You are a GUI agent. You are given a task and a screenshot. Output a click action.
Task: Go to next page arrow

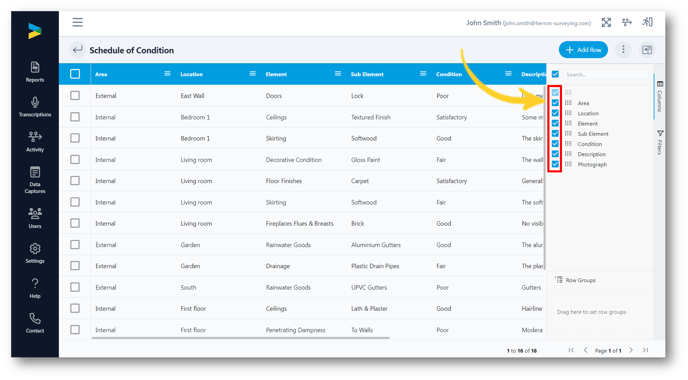(631, 350)
